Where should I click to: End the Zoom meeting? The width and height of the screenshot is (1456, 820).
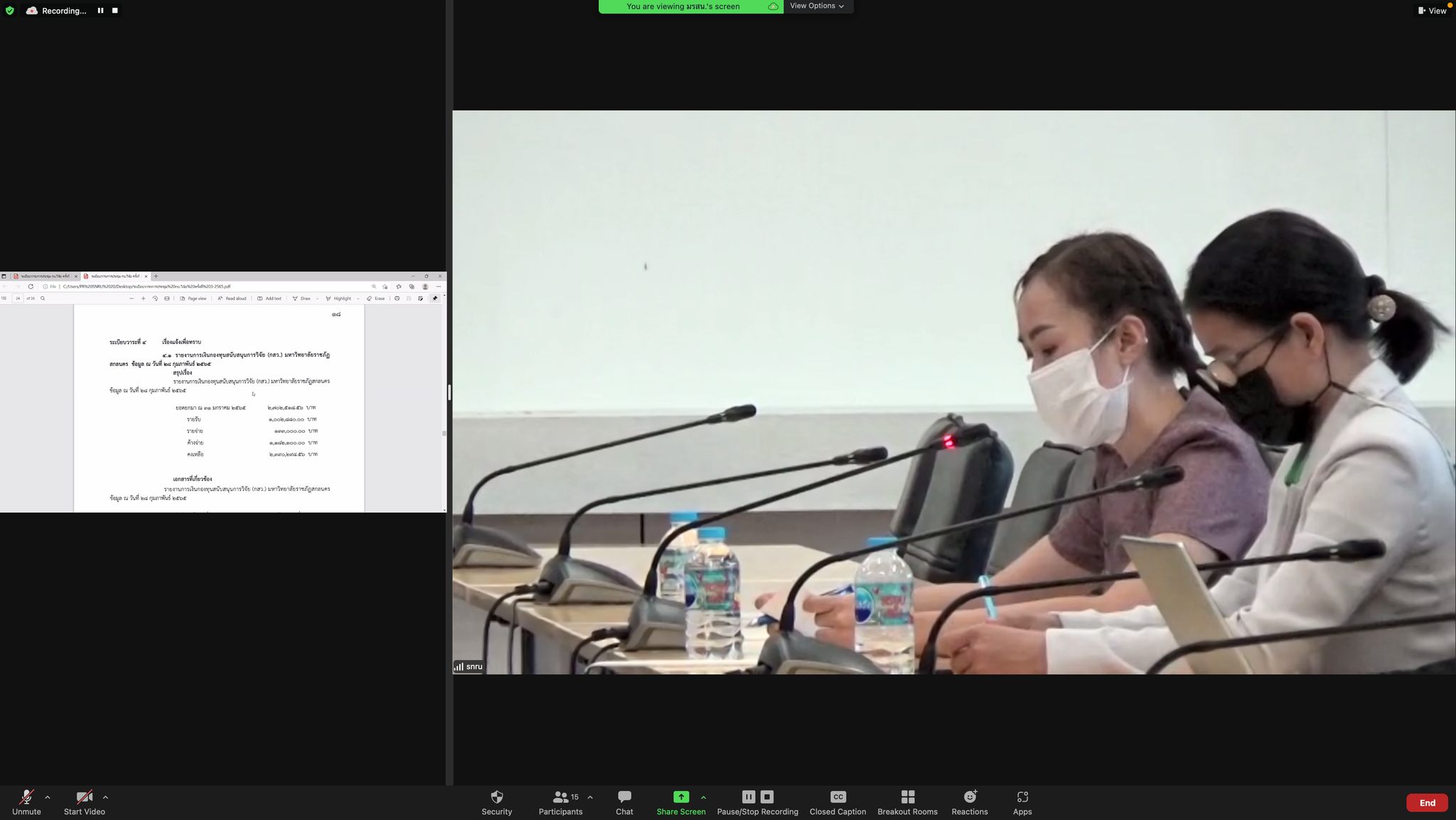(1426, 802)
